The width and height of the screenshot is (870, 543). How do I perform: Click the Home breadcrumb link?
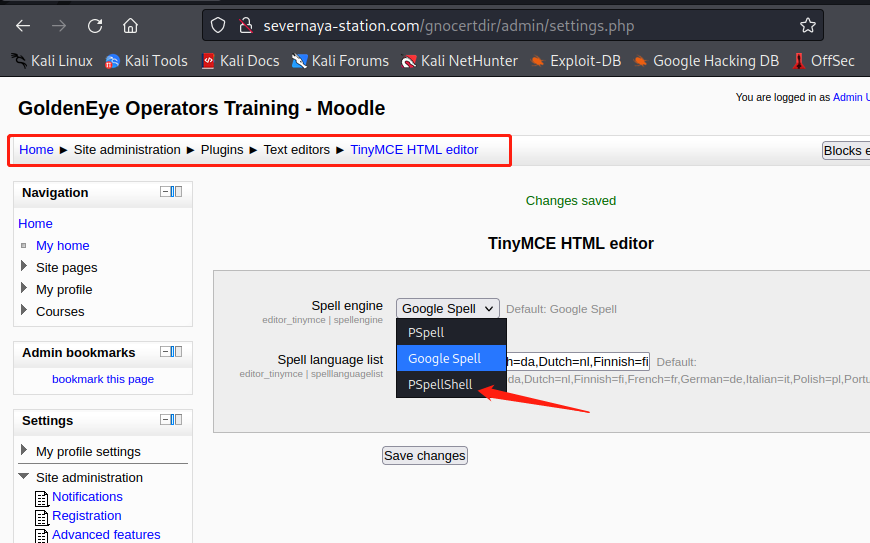click(x=36, y=150)
